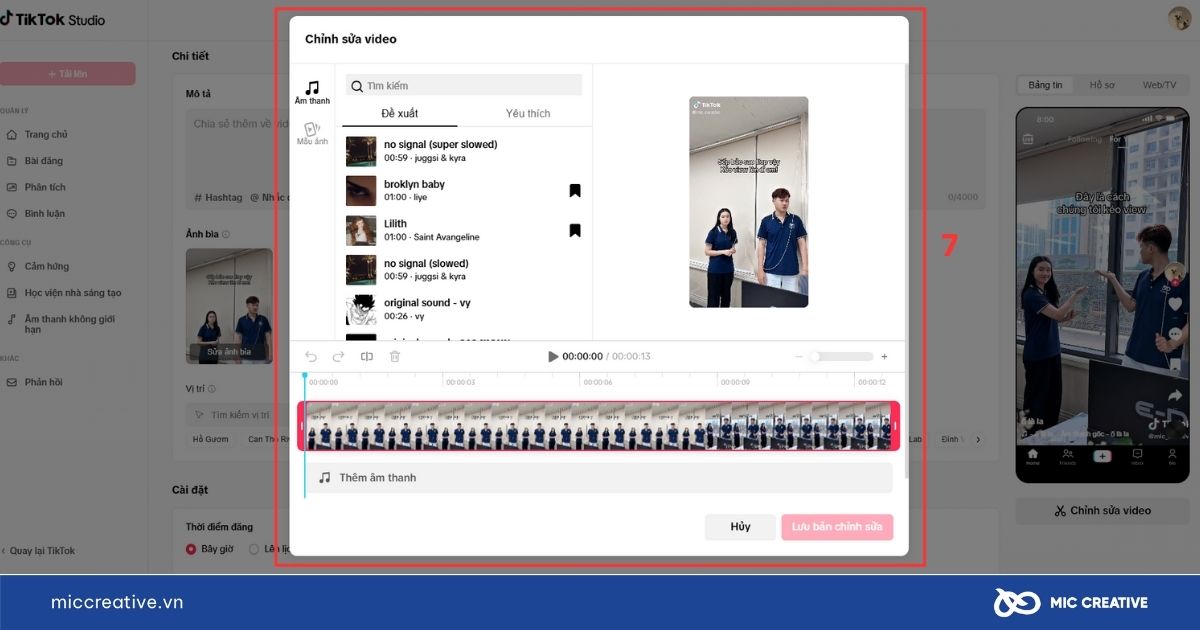Remove bookmark from Lilith track
The width and height of the screenshot is (1200, 630).
(575, 230)
